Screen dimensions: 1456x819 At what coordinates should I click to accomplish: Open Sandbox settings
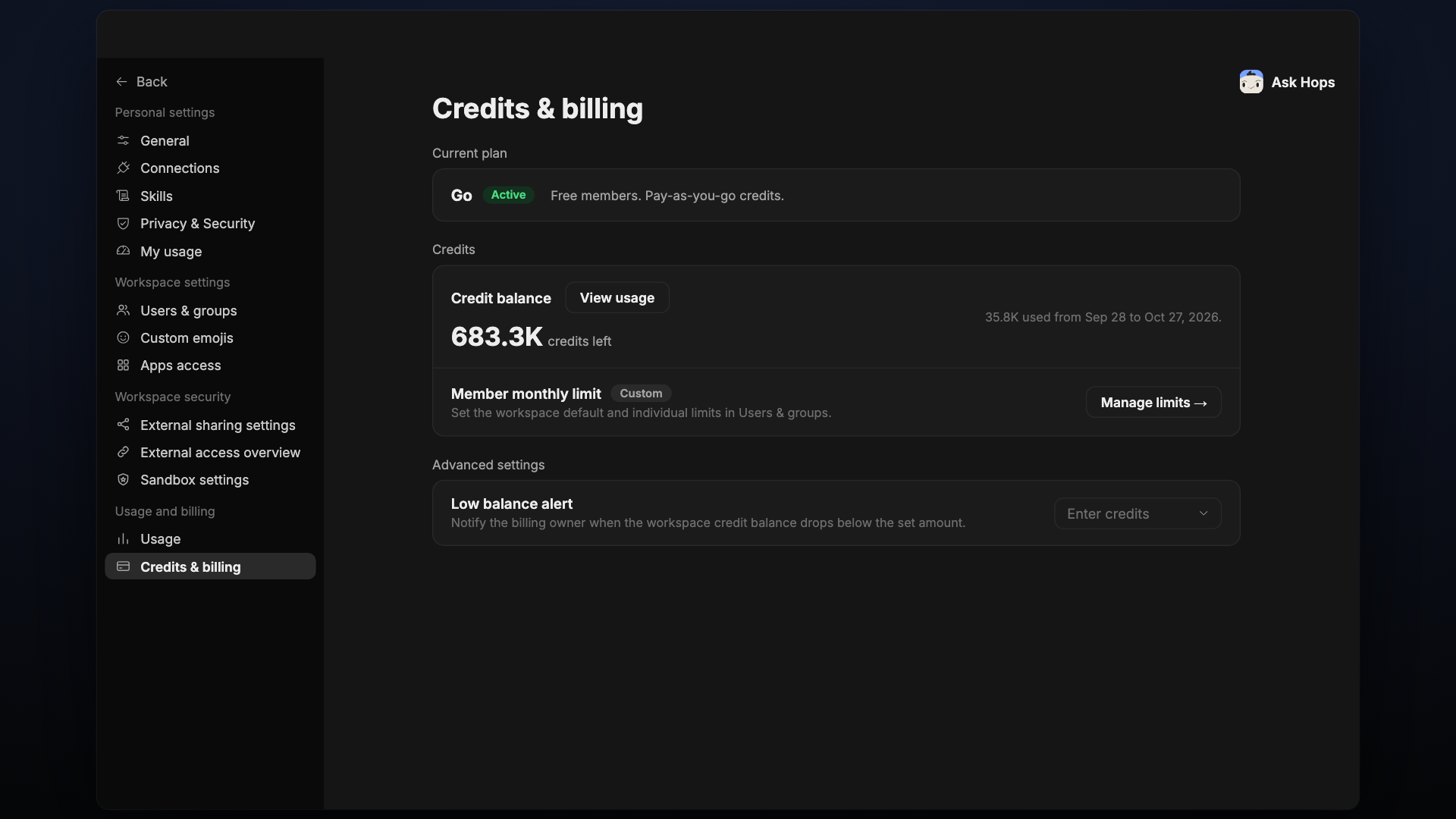210,479
